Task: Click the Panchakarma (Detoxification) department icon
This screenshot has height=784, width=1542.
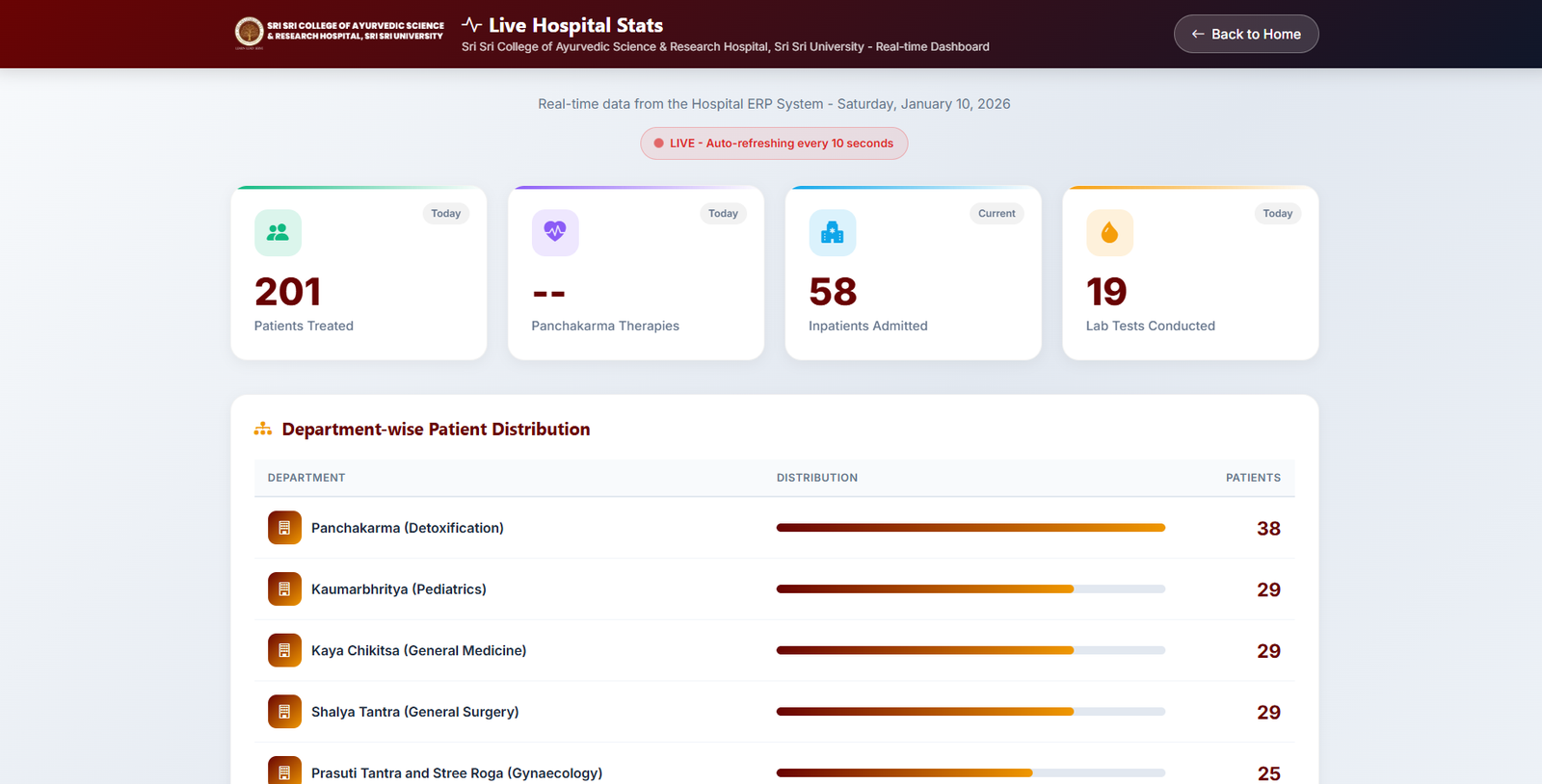Action: [284, 528]
